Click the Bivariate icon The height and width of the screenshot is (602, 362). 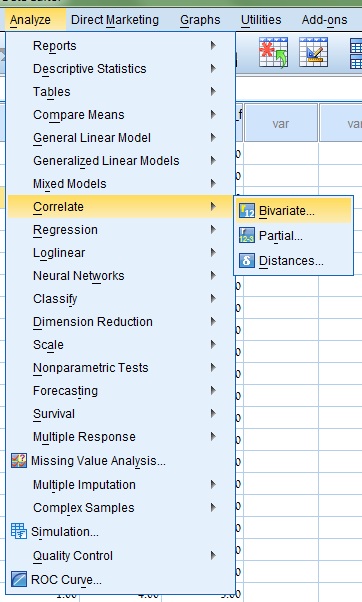pos(246,211)
